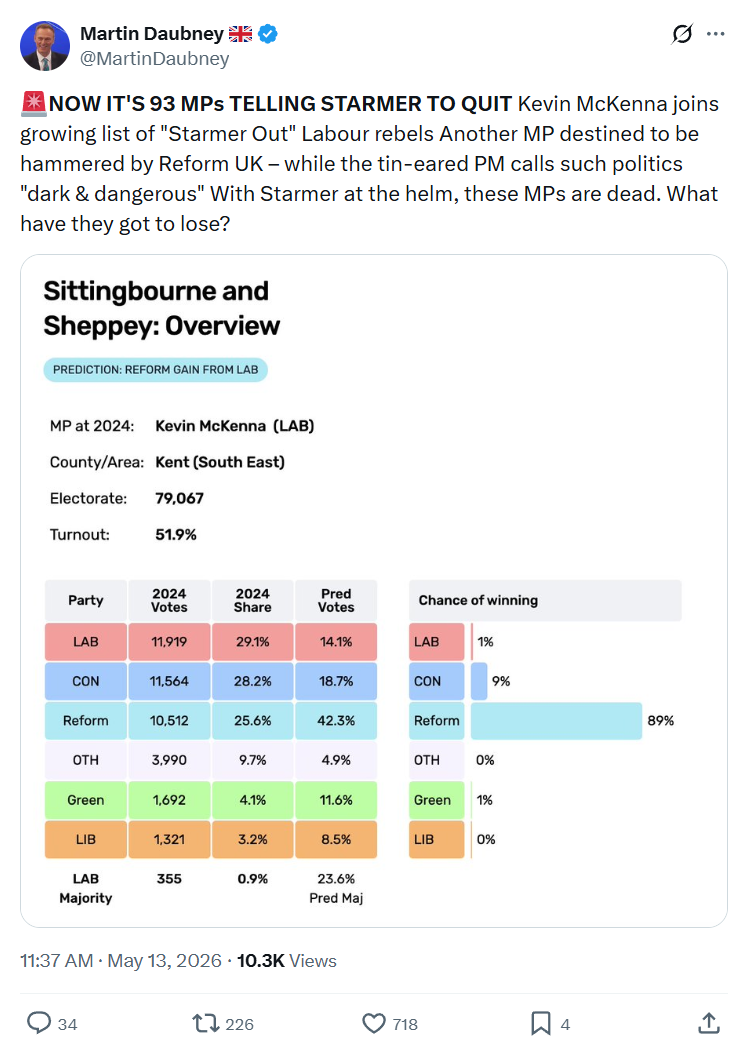
Task: Click the tweet timestamp 11:37 AM May 13, 2026
Action: pyautogui.click(x=121, y=961)
